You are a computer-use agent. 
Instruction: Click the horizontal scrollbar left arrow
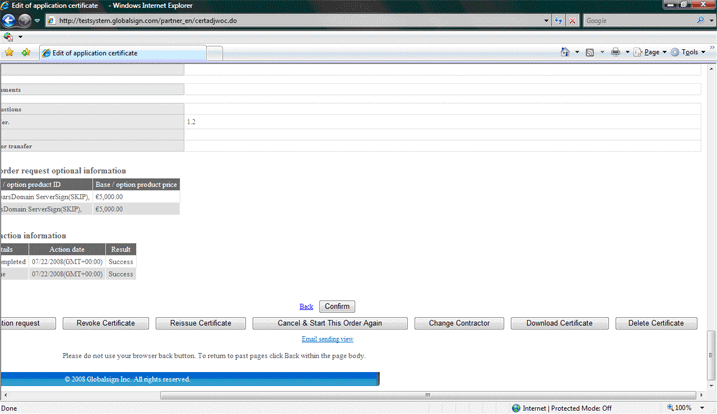tap(5, 395)
